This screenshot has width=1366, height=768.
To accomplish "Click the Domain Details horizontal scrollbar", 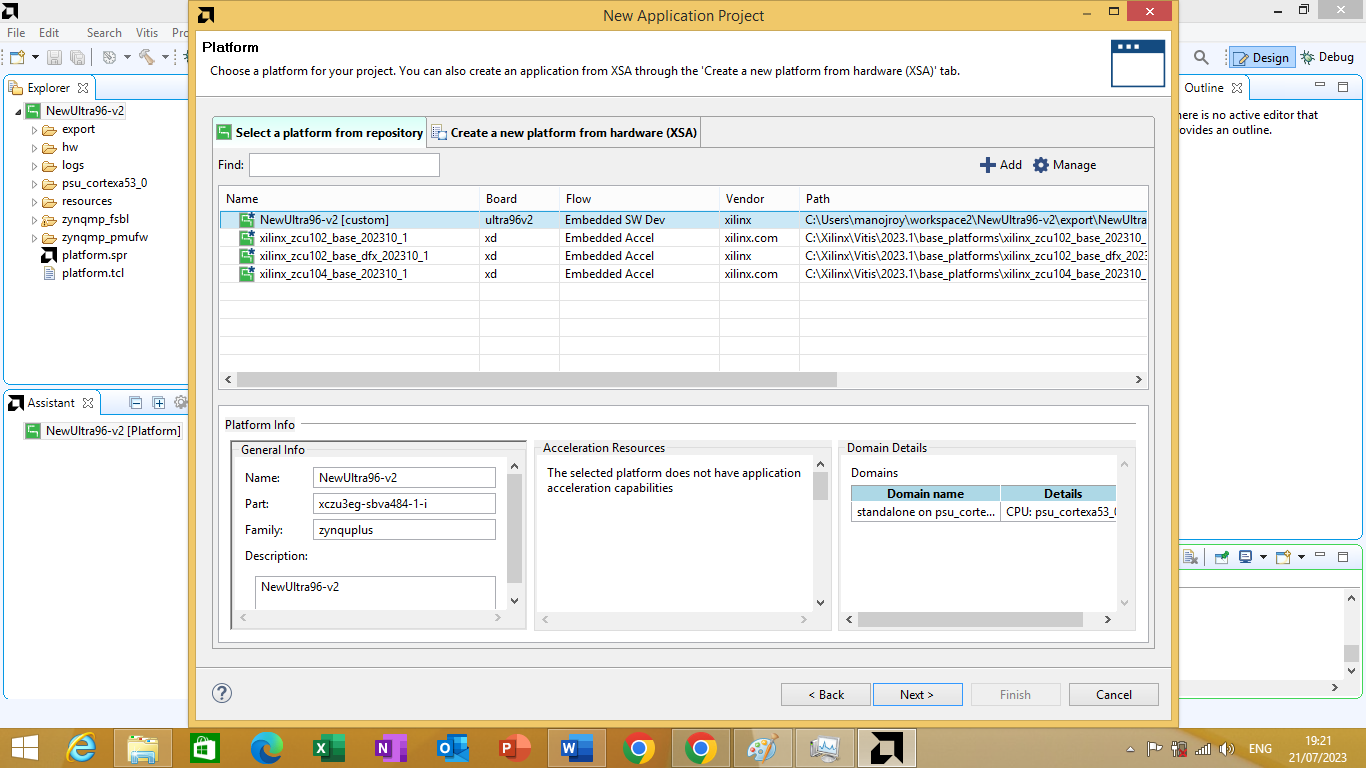I will click(x=970, y=620).
